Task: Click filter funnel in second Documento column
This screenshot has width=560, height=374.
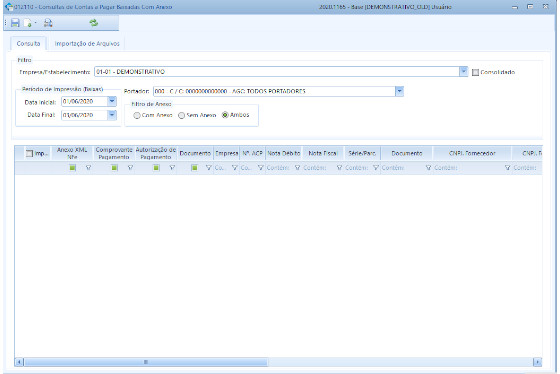Action: click(428, 168)
